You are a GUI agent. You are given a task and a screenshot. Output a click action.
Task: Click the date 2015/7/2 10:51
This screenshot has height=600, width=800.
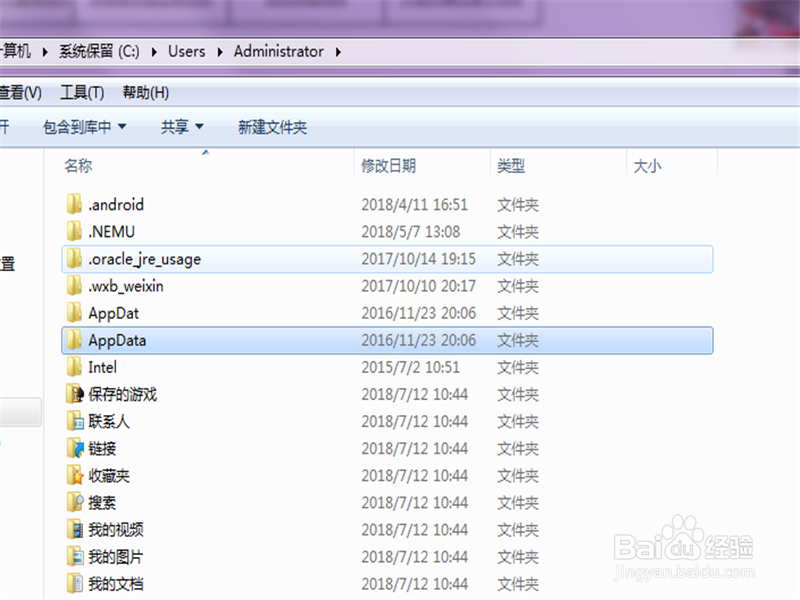[x=411, y=367]
